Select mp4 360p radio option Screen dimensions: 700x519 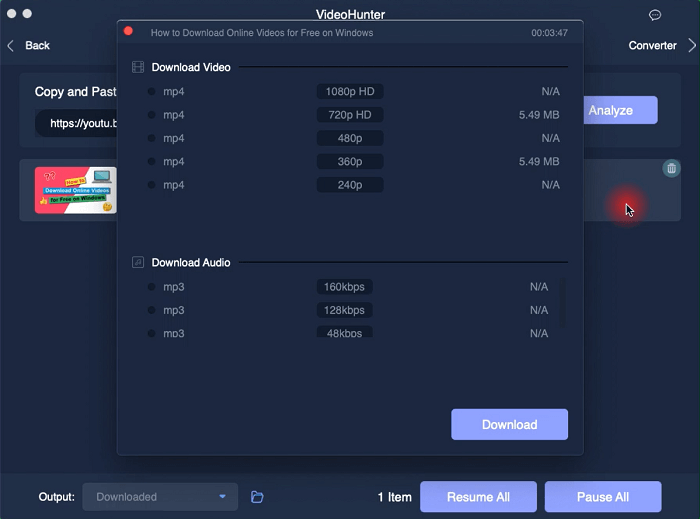click(x=151, y=162)
